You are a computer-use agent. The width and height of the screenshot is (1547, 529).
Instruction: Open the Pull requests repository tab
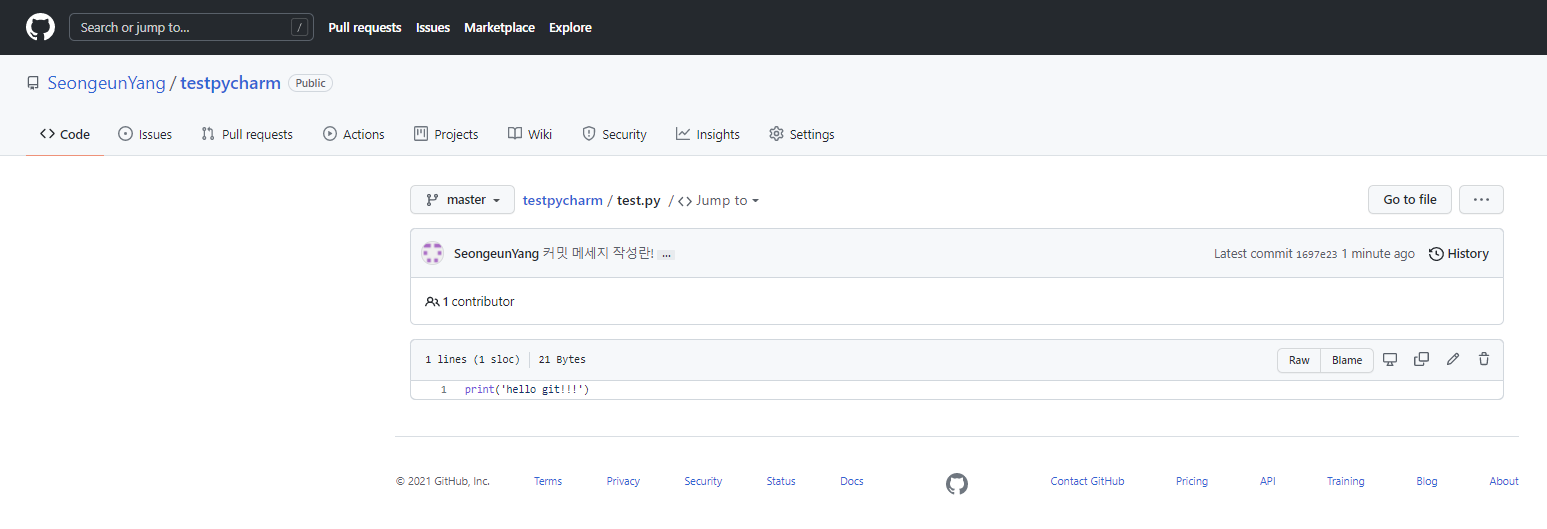click(x=247, y=134)
